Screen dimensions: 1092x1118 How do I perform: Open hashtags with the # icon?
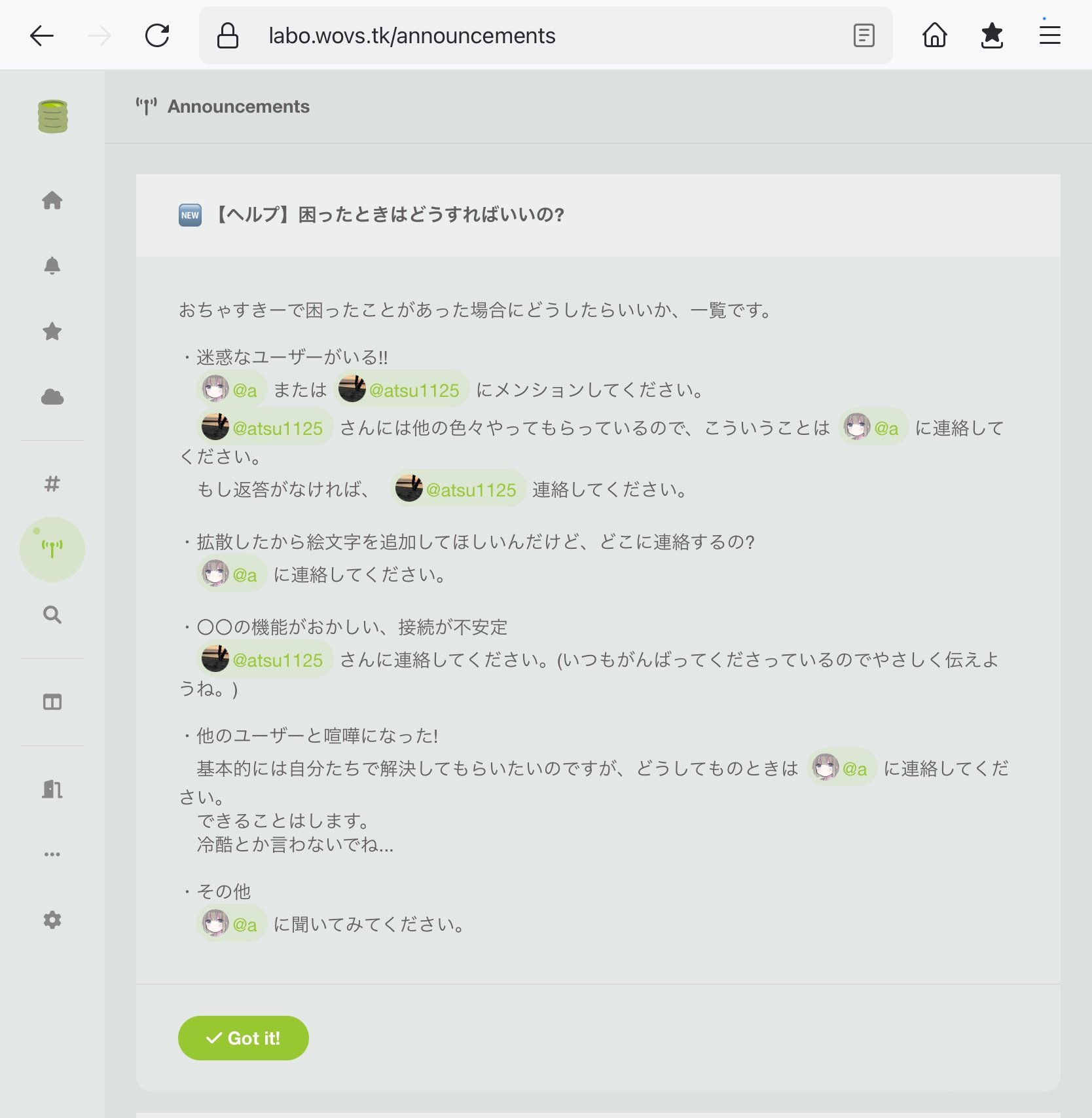click(x=52, y=484)
